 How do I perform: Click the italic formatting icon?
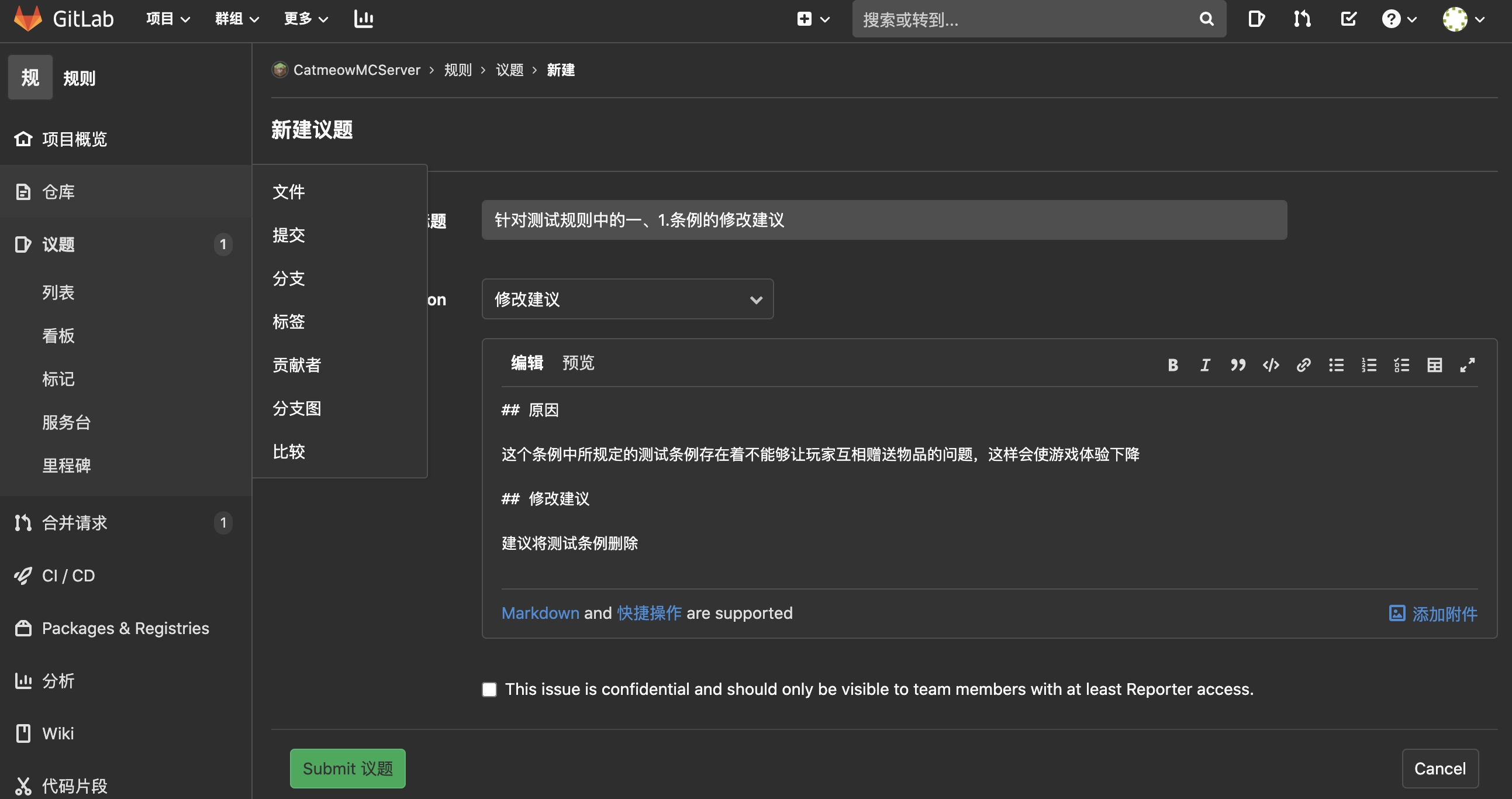click(1205, 365)
